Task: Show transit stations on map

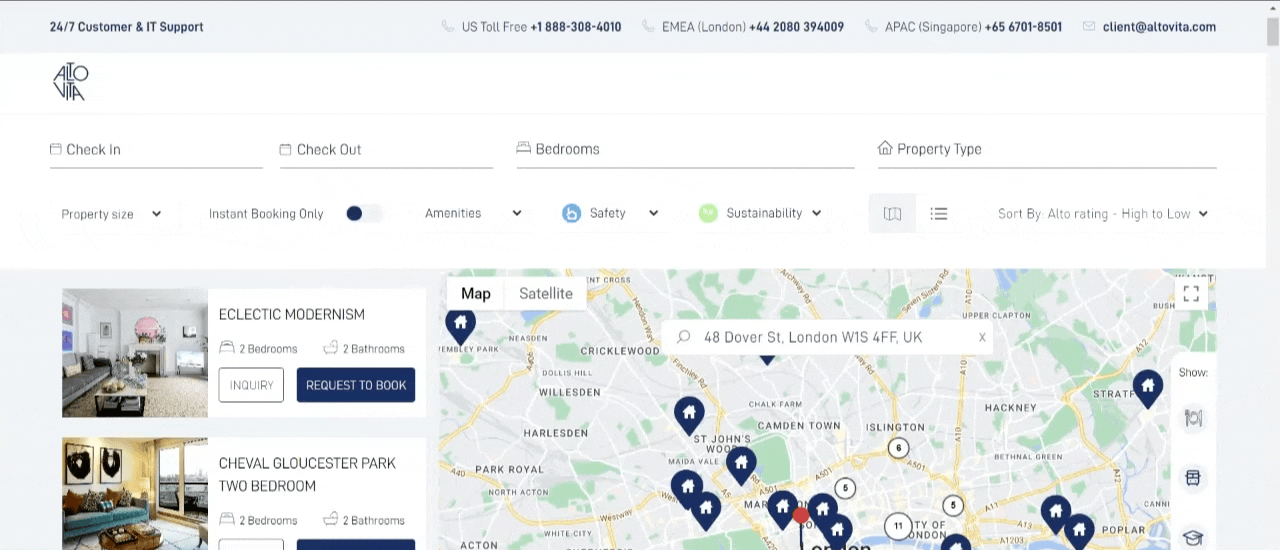Action: pos(1192,478)
